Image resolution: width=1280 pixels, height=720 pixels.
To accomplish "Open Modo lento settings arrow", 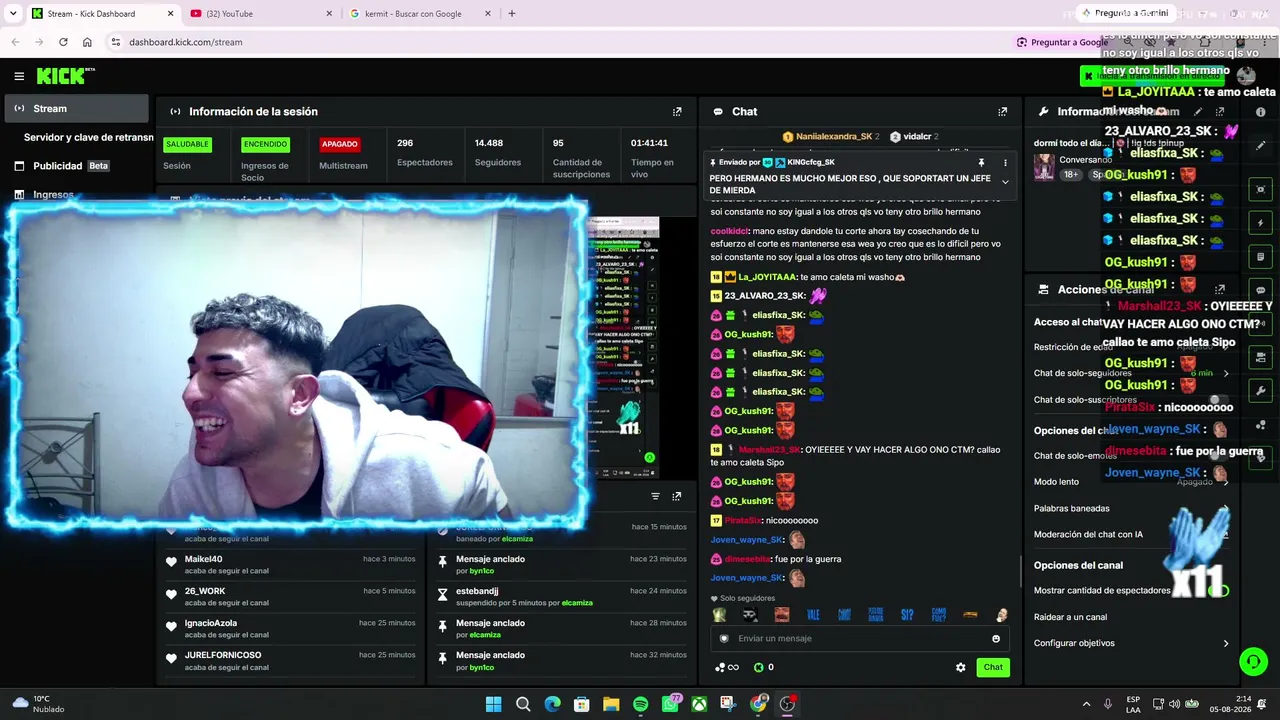I will tap(1226, 482).
